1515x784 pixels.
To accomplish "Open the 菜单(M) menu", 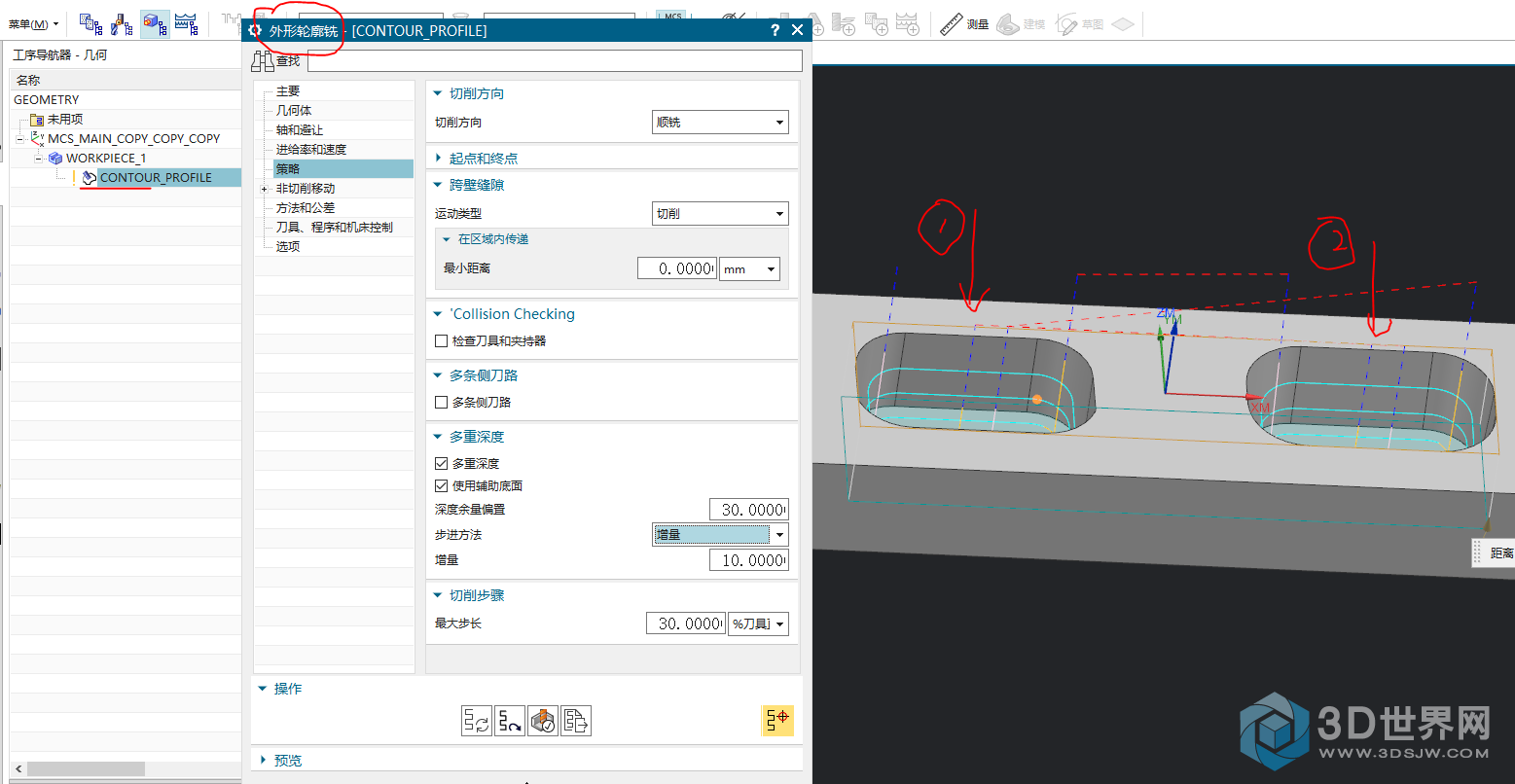I will 33,24.
